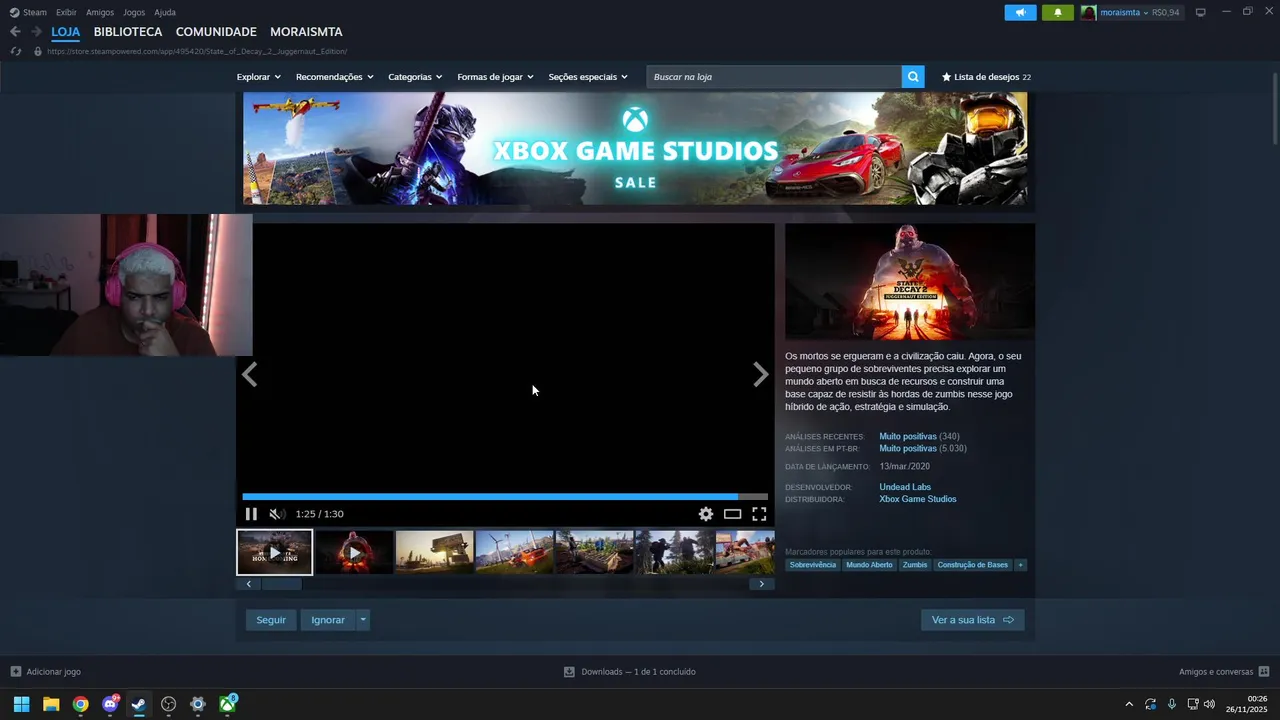Click the Zumbis tag

tap(915, 565)
